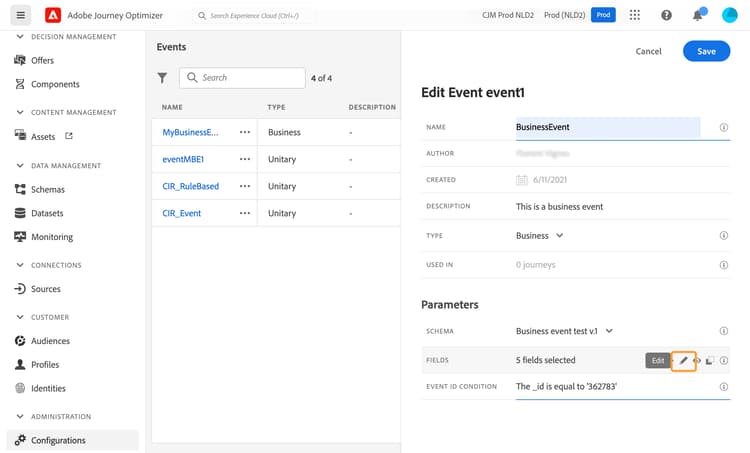Sort by the NAME column header
Viewport: 750px width, 453px height.
(172, 107)
